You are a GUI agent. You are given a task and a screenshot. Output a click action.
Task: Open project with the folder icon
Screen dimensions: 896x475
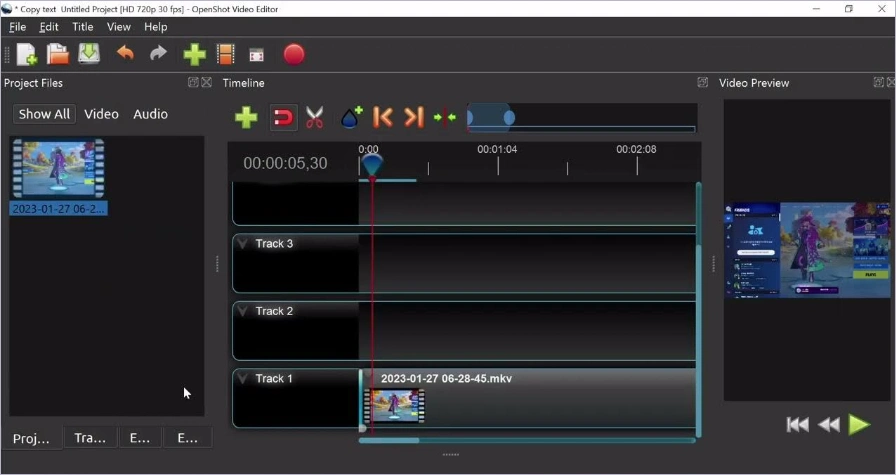pos(58,54)
